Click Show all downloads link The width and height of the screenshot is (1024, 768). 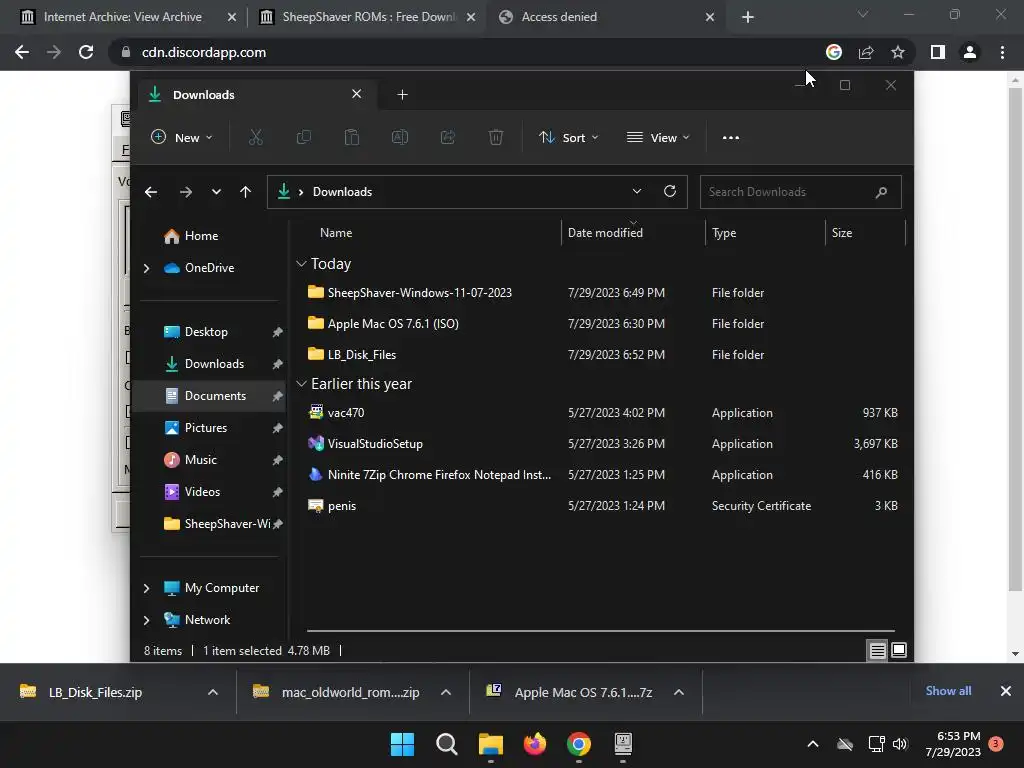[948, 691]
